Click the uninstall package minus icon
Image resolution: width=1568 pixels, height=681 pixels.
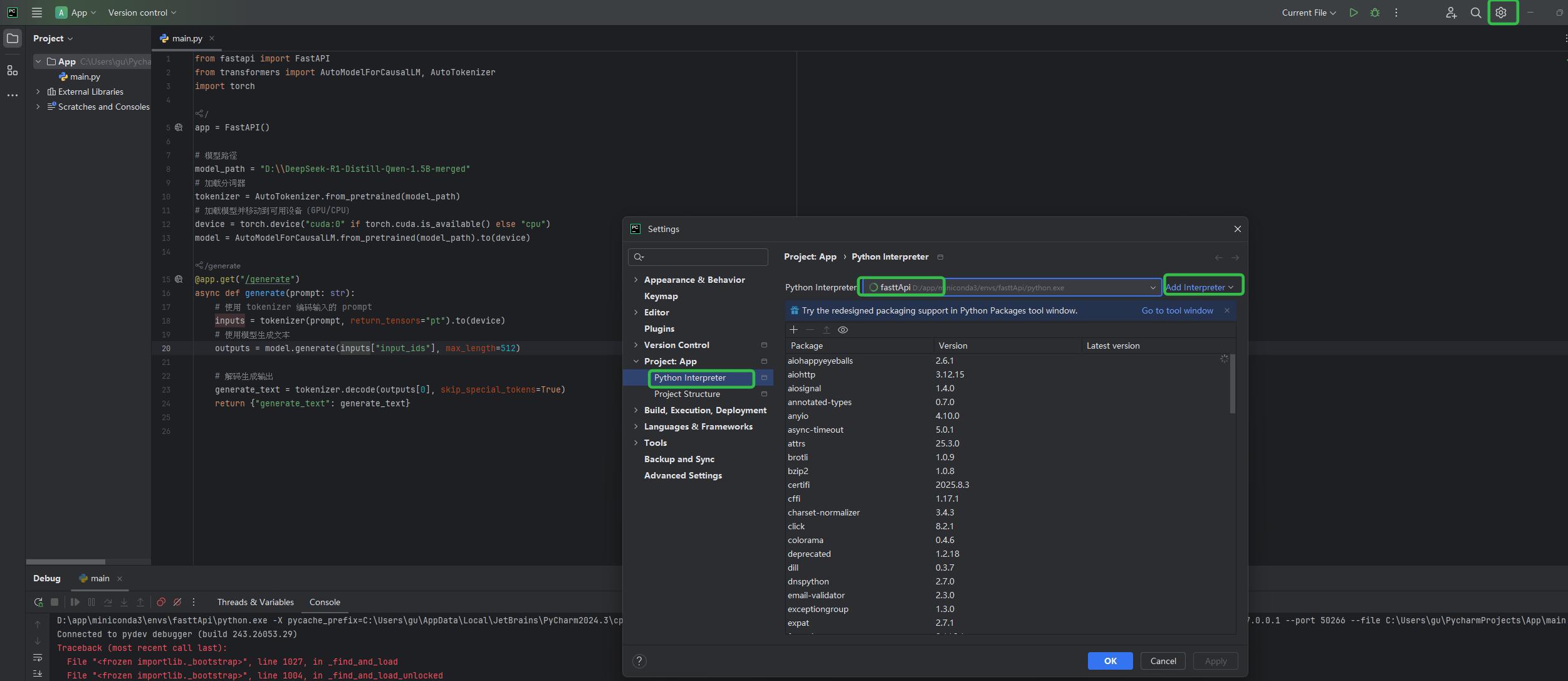810,330
